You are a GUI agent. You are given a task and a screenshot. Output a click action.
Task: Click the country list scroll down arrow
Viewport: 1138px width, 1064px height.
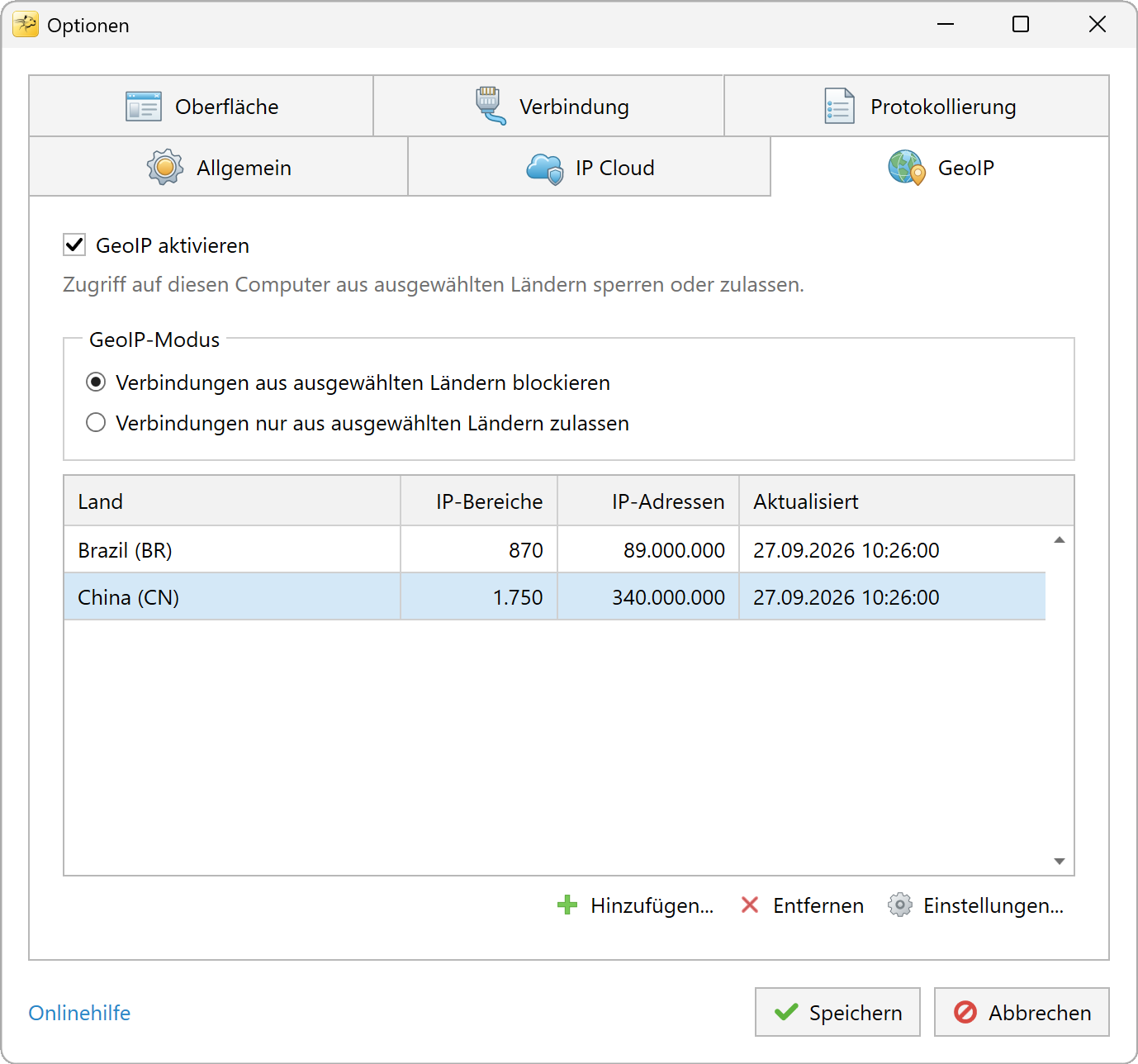tap(1060, 862)
